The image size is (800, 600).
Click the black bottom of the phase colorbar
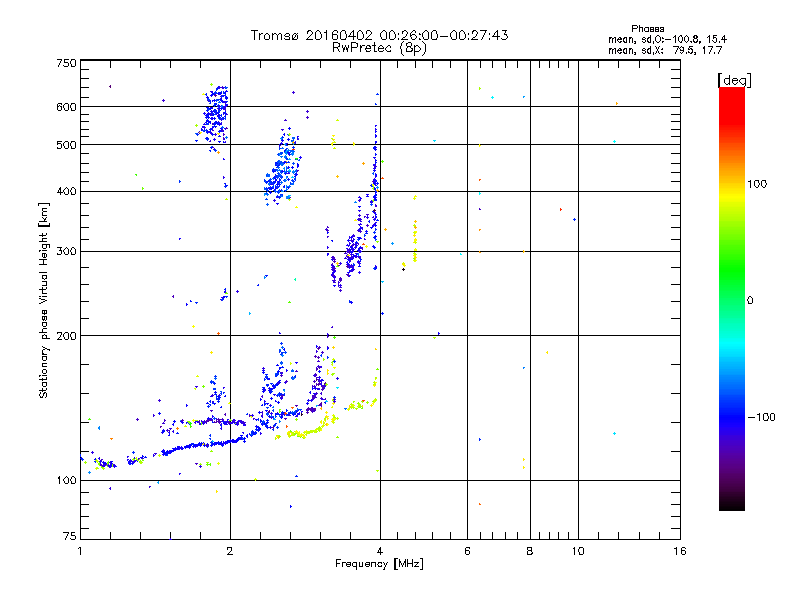point(732,503)
